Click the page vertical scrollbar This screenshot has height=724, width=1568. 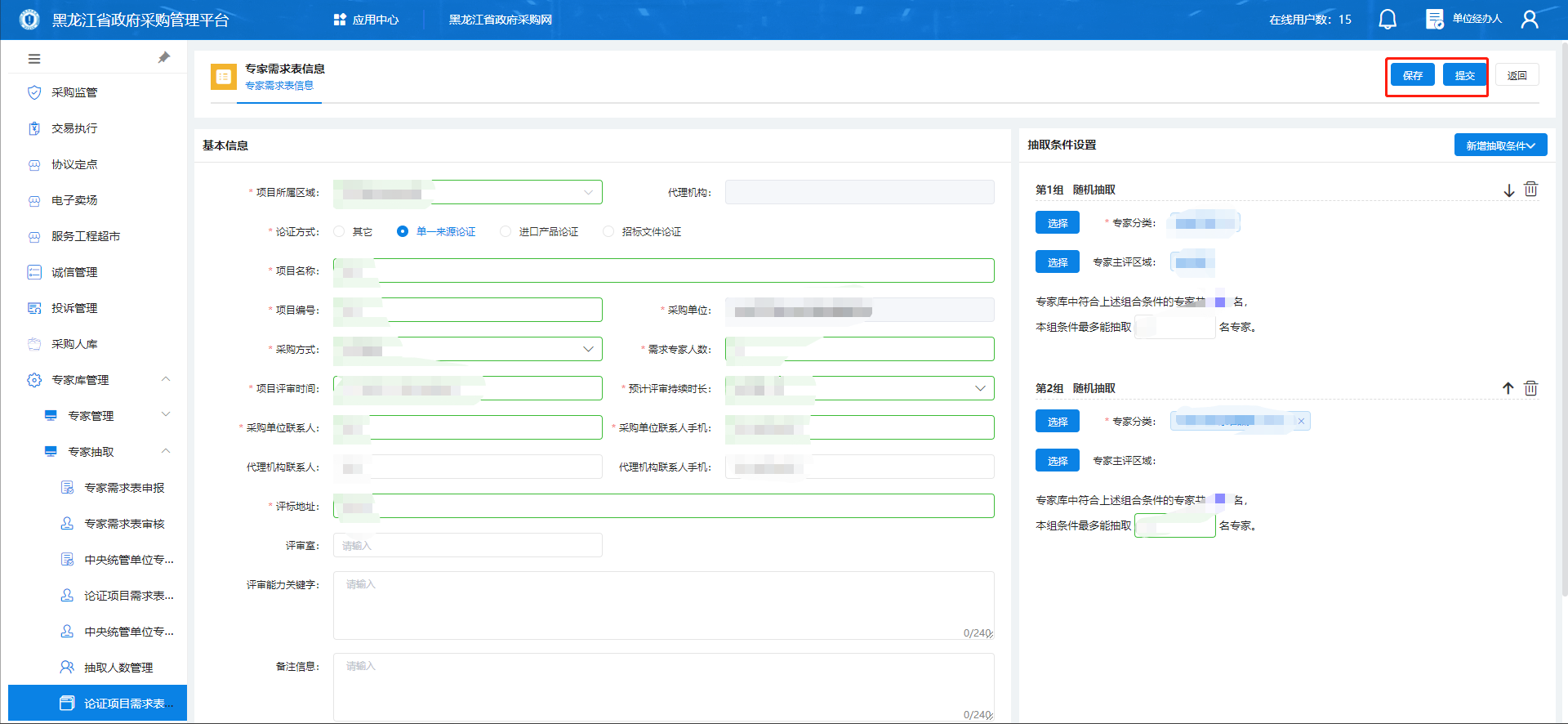tap(1563, 319)
